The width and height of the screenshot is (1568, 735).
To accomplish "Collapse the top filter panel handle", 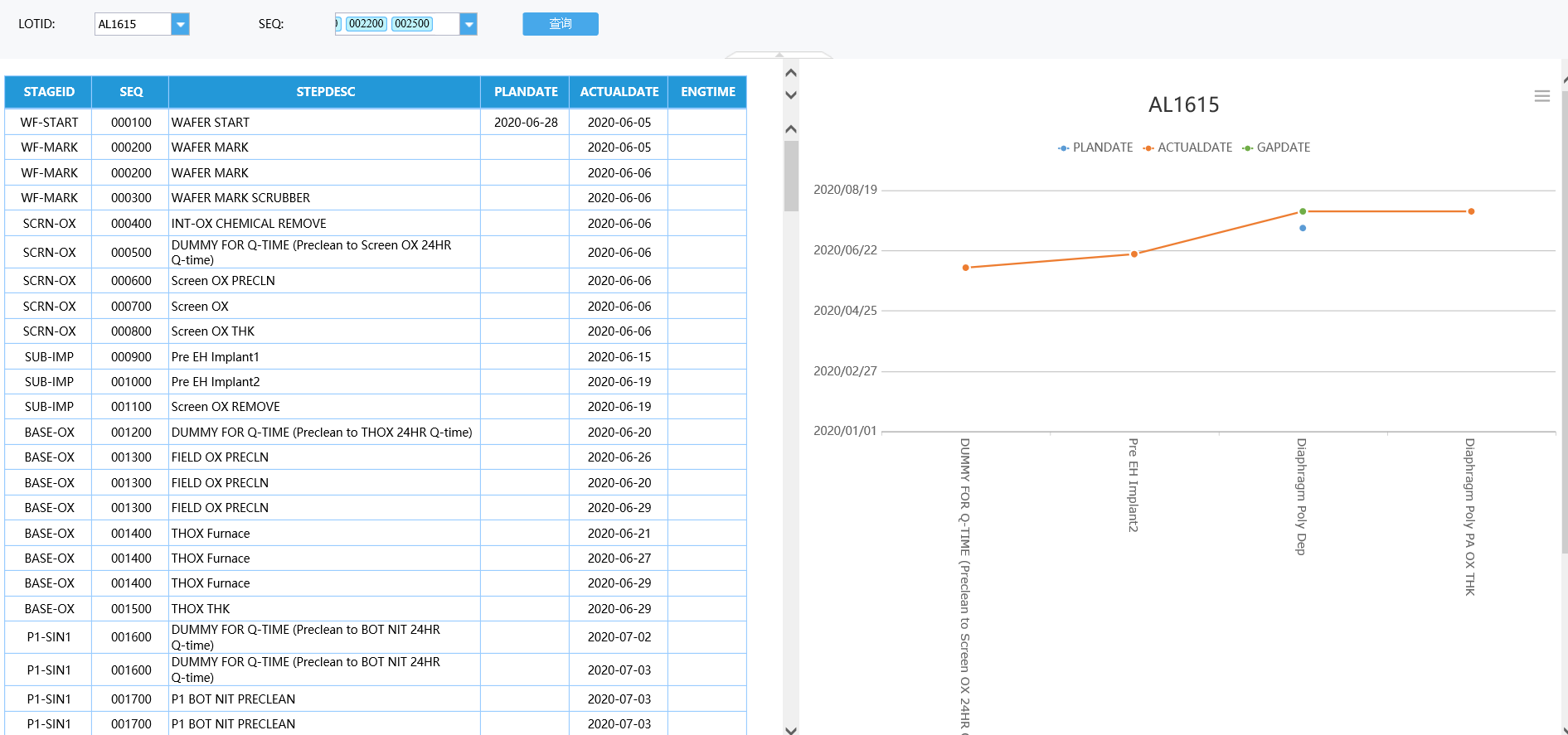I will 779,55.
